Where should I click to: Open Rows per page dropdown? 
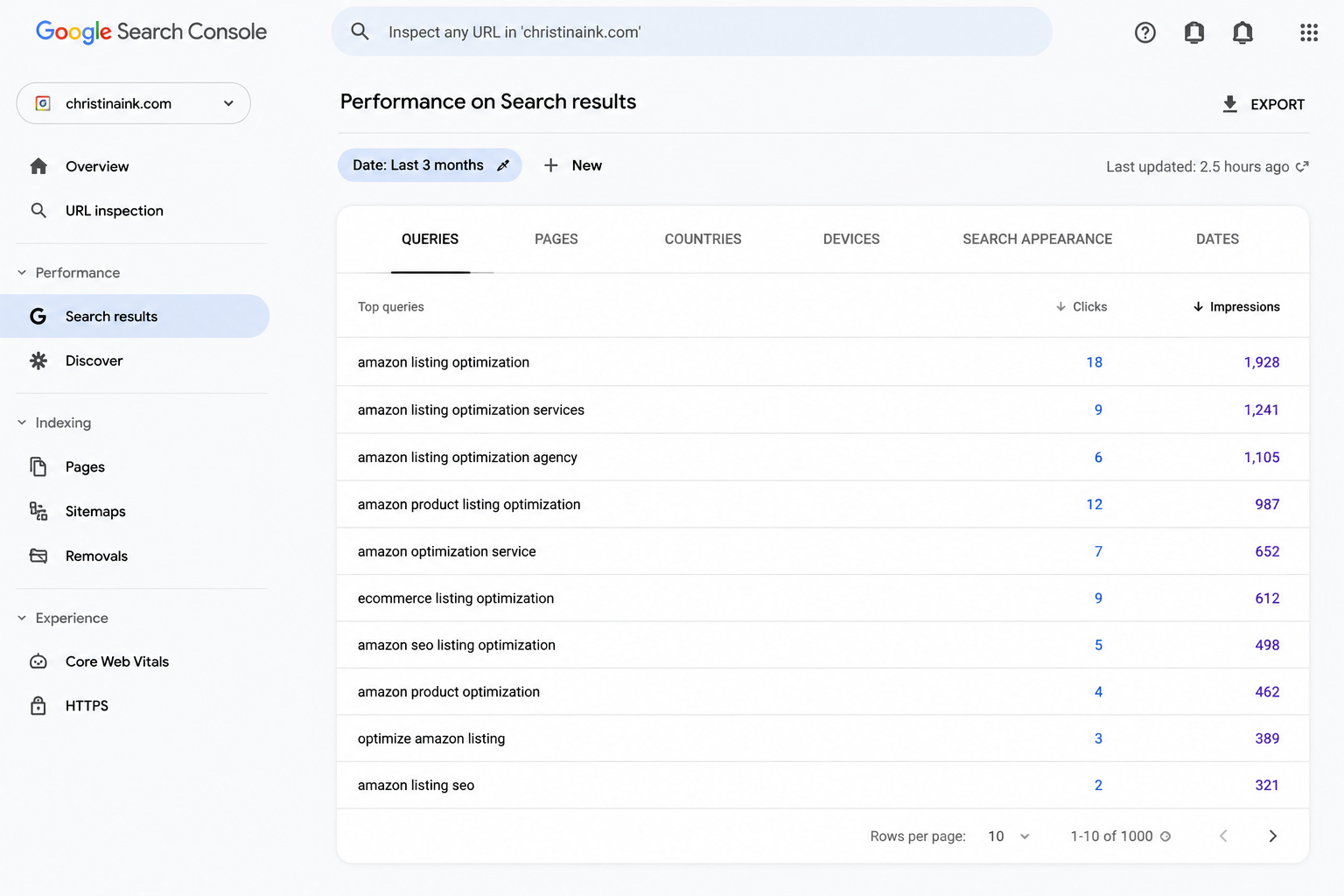[x=1009, y=836]
